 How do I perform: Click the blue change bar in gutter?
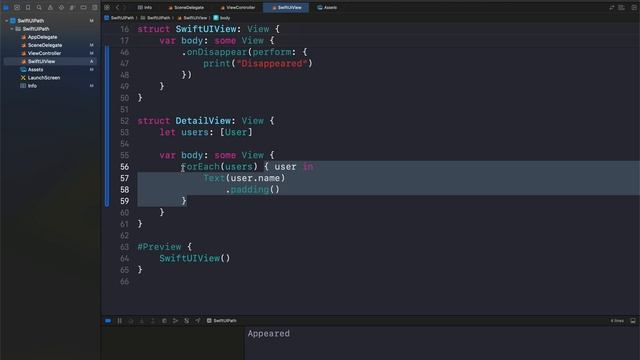(x=107, y=126)
